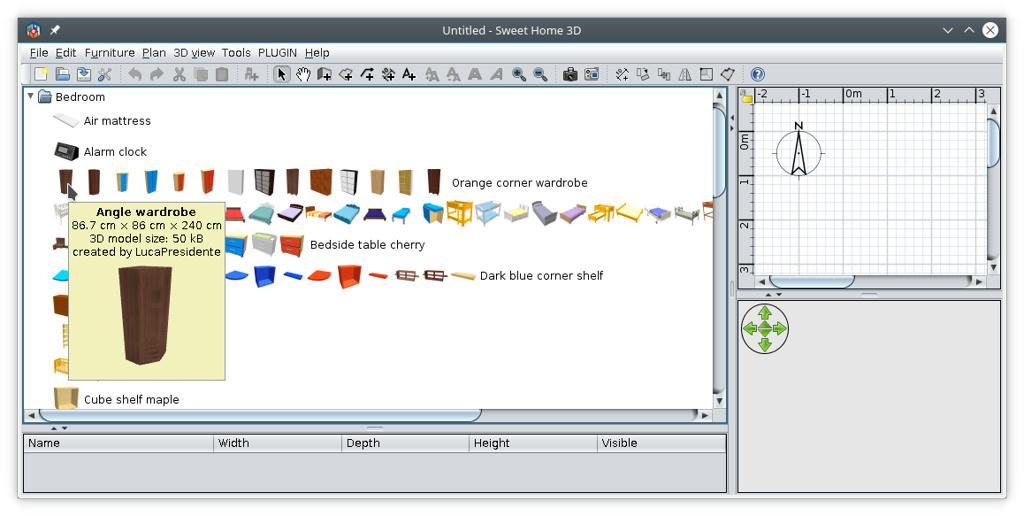Image resolution: width=1024 pixels, height=516 pixels.
Task: Save the home using the toolbar icon
Action: [84, 74]
